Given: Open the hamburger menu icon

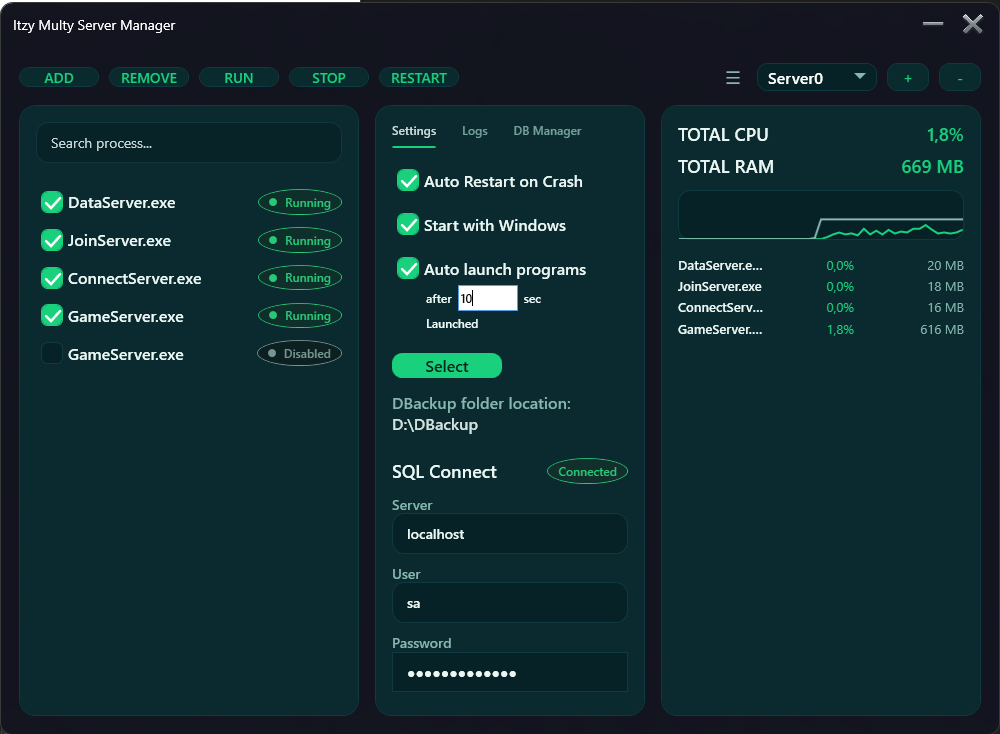Looking at the screenshot, I should (x=732, y=77).
